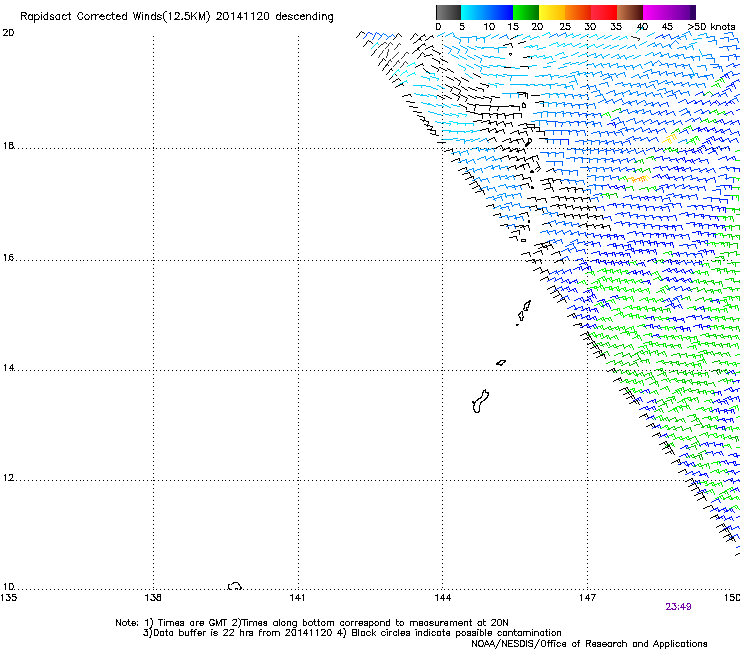
Task: Click latitude axis label '16'
Action: click(x=8, y=257)
